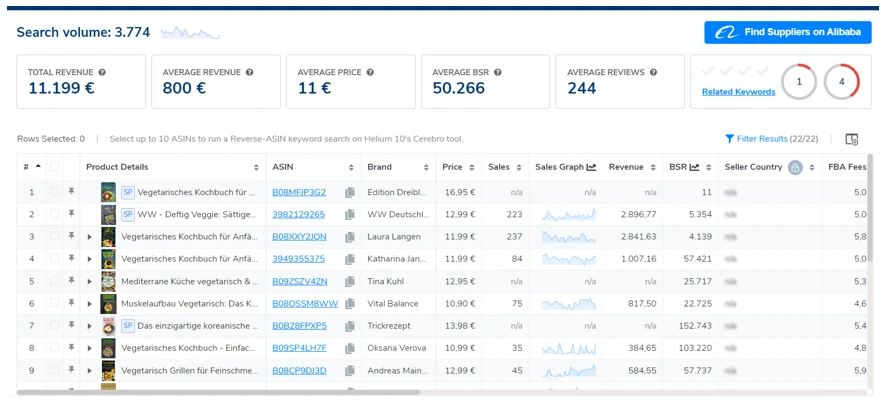Check the checkbox for row 2

(x=55, y=215)
